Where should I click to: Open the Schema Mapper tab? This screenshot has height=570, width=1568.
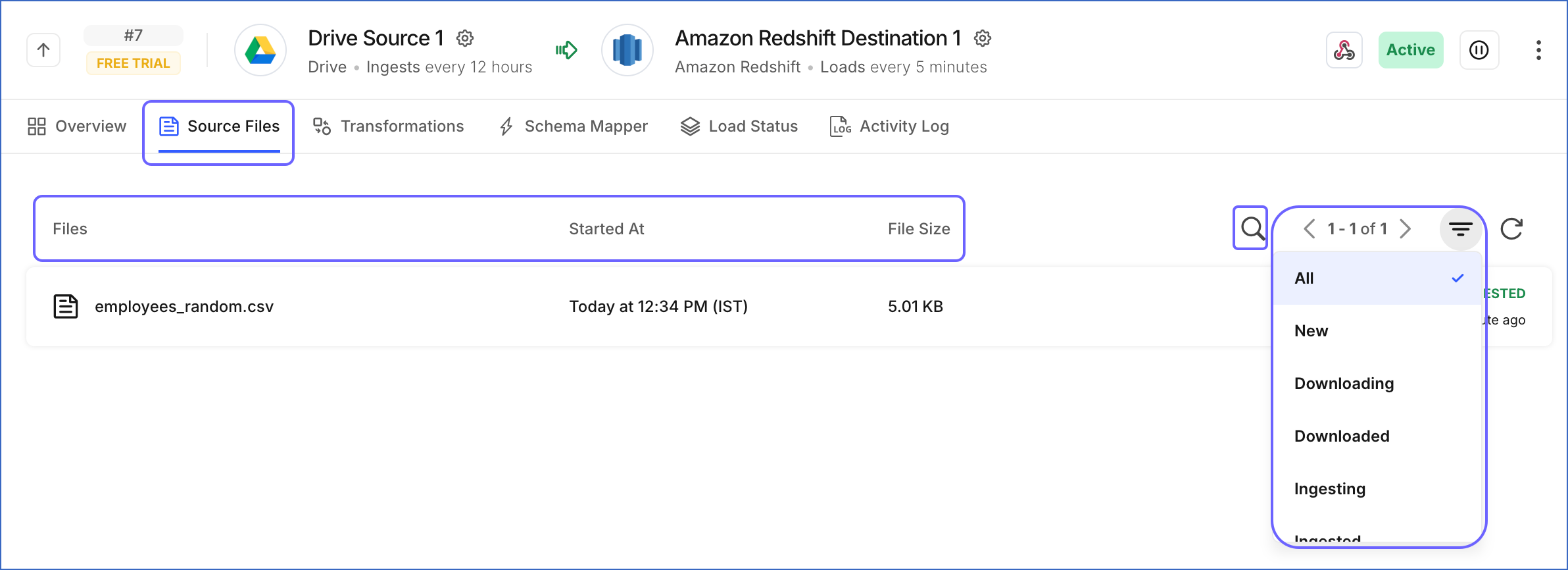pos(574,126)
